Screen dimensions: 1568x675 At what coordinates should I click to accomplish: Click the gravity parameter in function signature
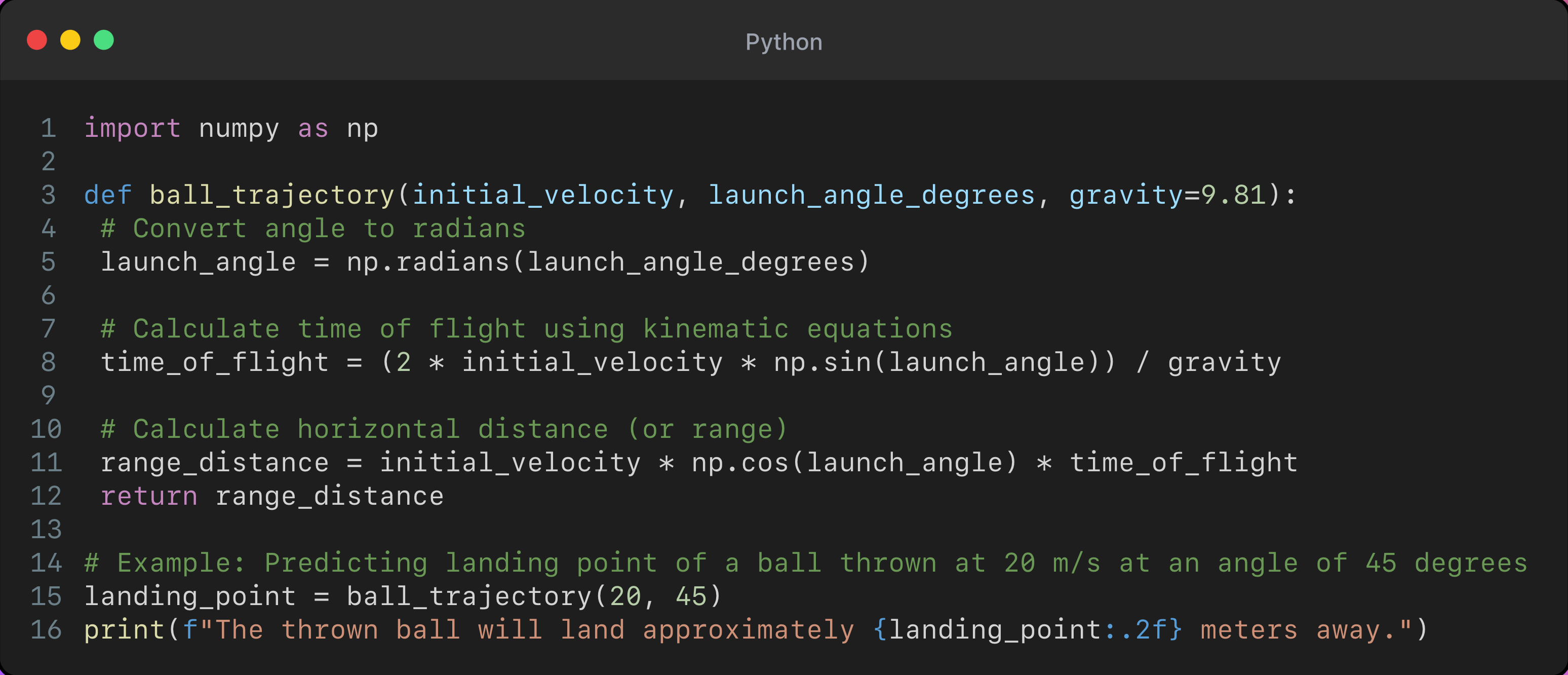[x=1125, y=196]
